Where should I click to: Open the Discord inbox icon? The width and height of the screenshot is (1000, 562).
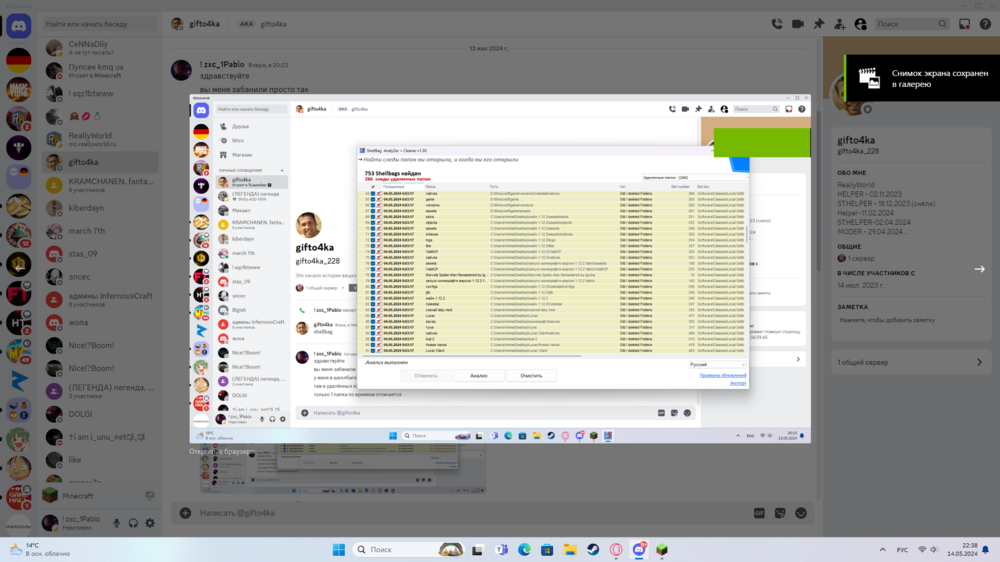click(964, 24)
